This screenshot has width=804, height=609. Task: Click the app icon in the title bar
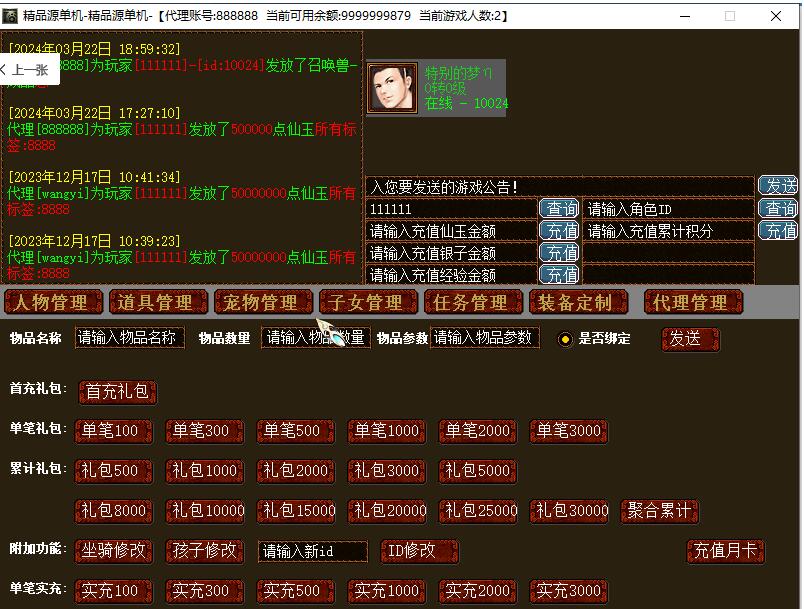[12, 16]
